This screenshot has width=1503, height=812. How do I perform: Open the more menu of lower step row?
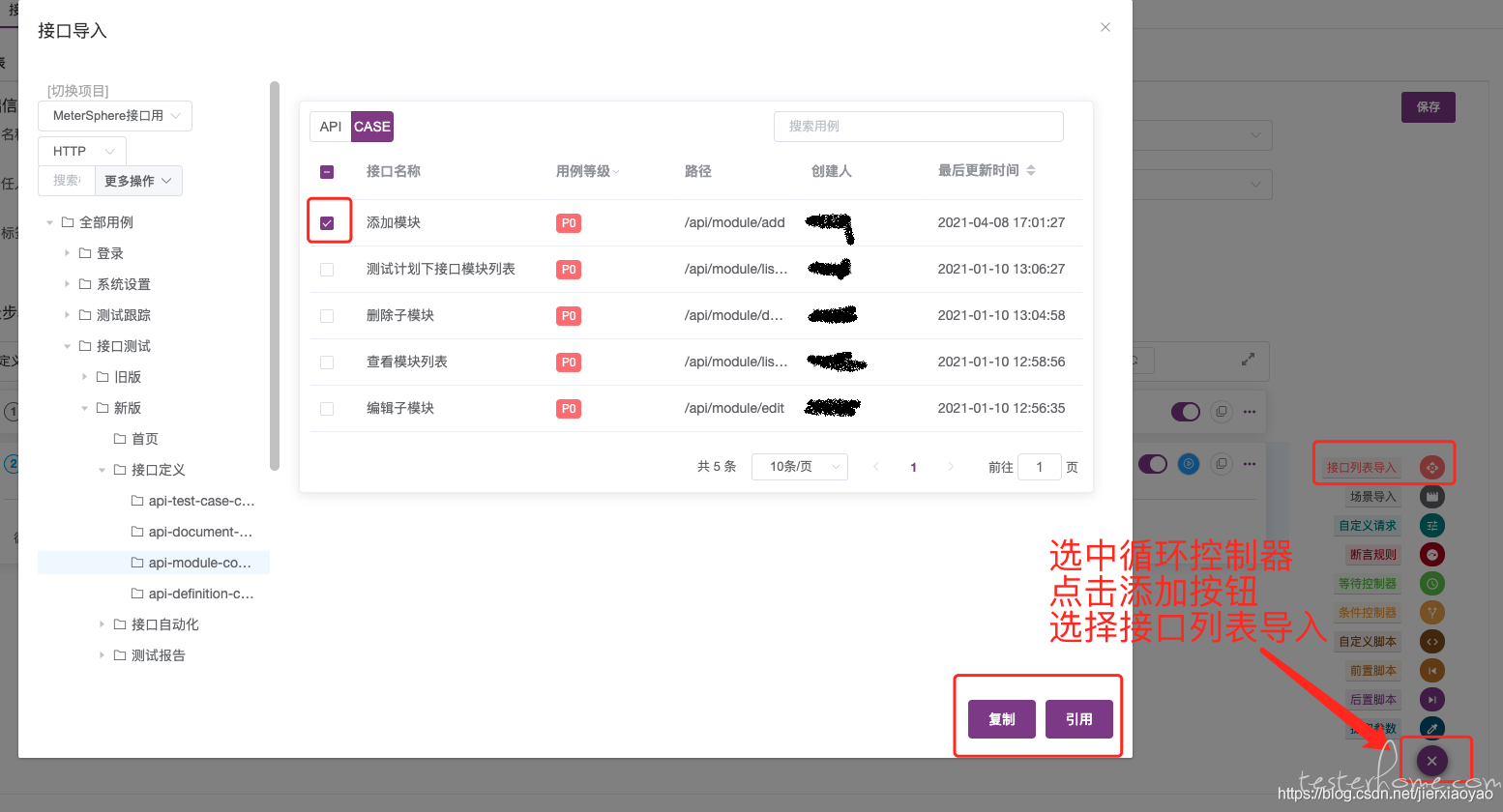1250,464
